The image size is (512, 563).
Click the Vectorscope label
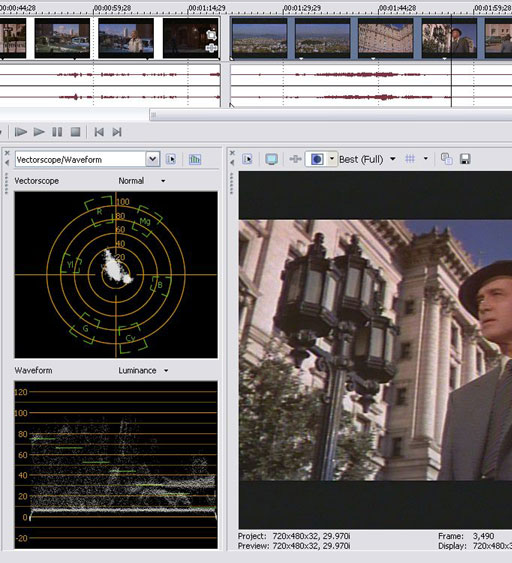(37, 181)
